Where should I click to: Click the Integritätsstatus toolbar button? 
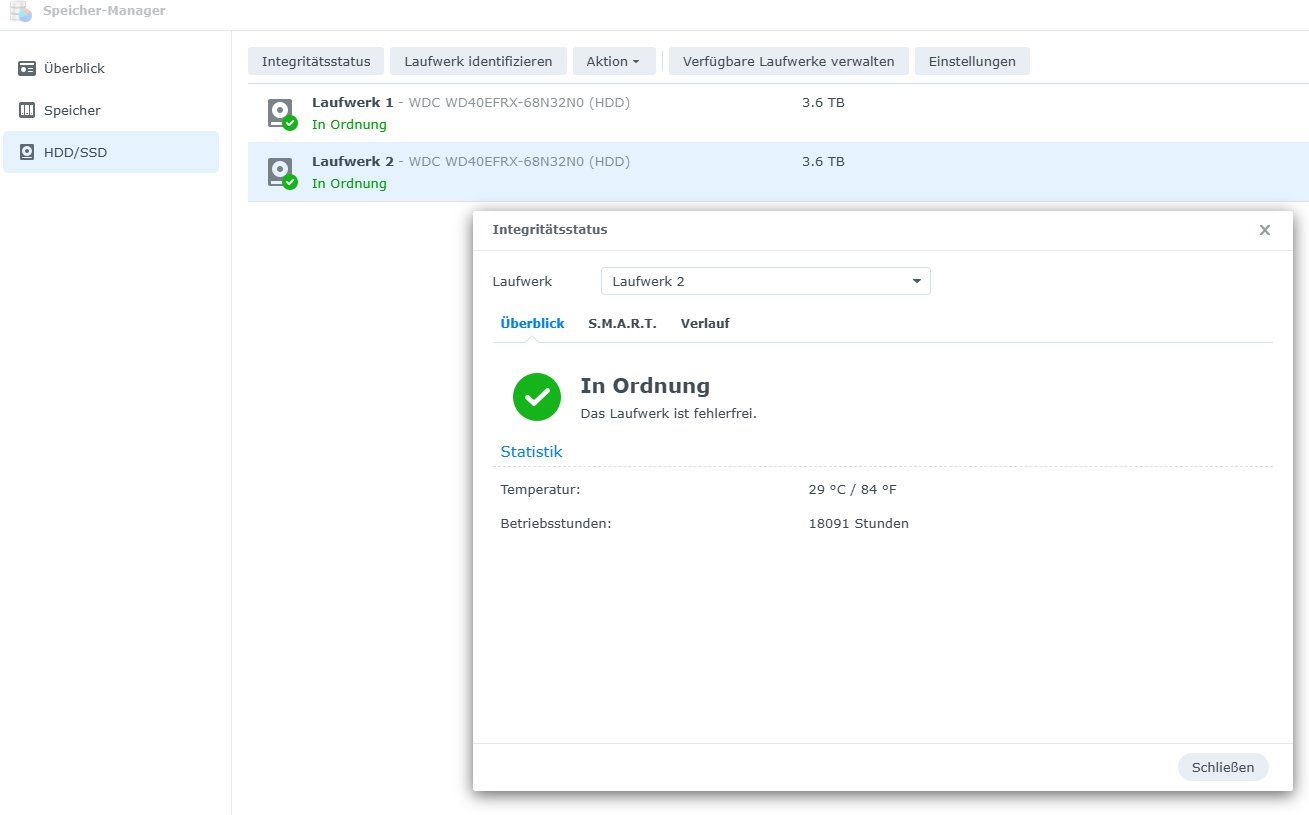316,61
